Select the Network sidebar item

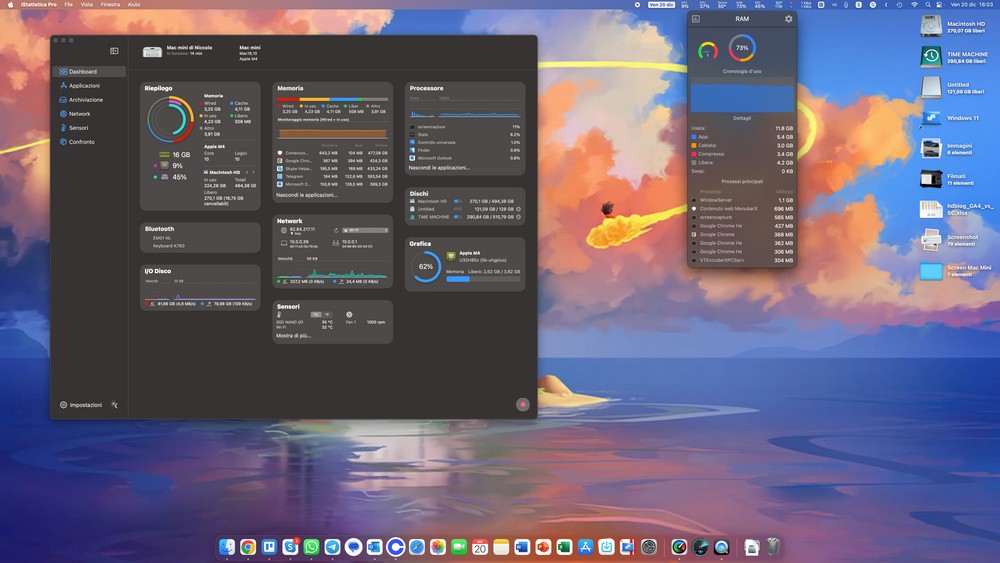79,114
